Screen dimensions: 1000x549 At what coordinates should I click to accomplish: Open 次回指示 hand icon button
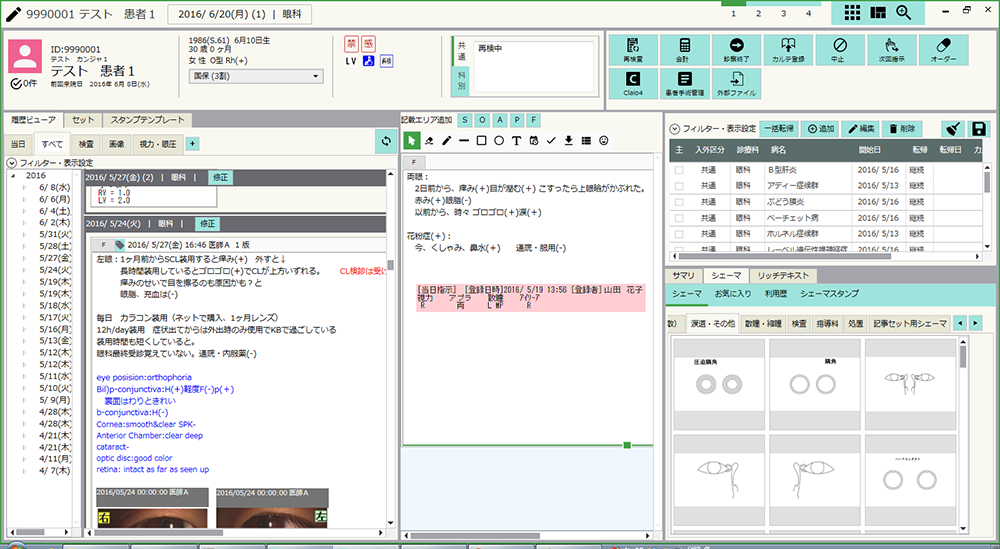[x=892, y=50]
